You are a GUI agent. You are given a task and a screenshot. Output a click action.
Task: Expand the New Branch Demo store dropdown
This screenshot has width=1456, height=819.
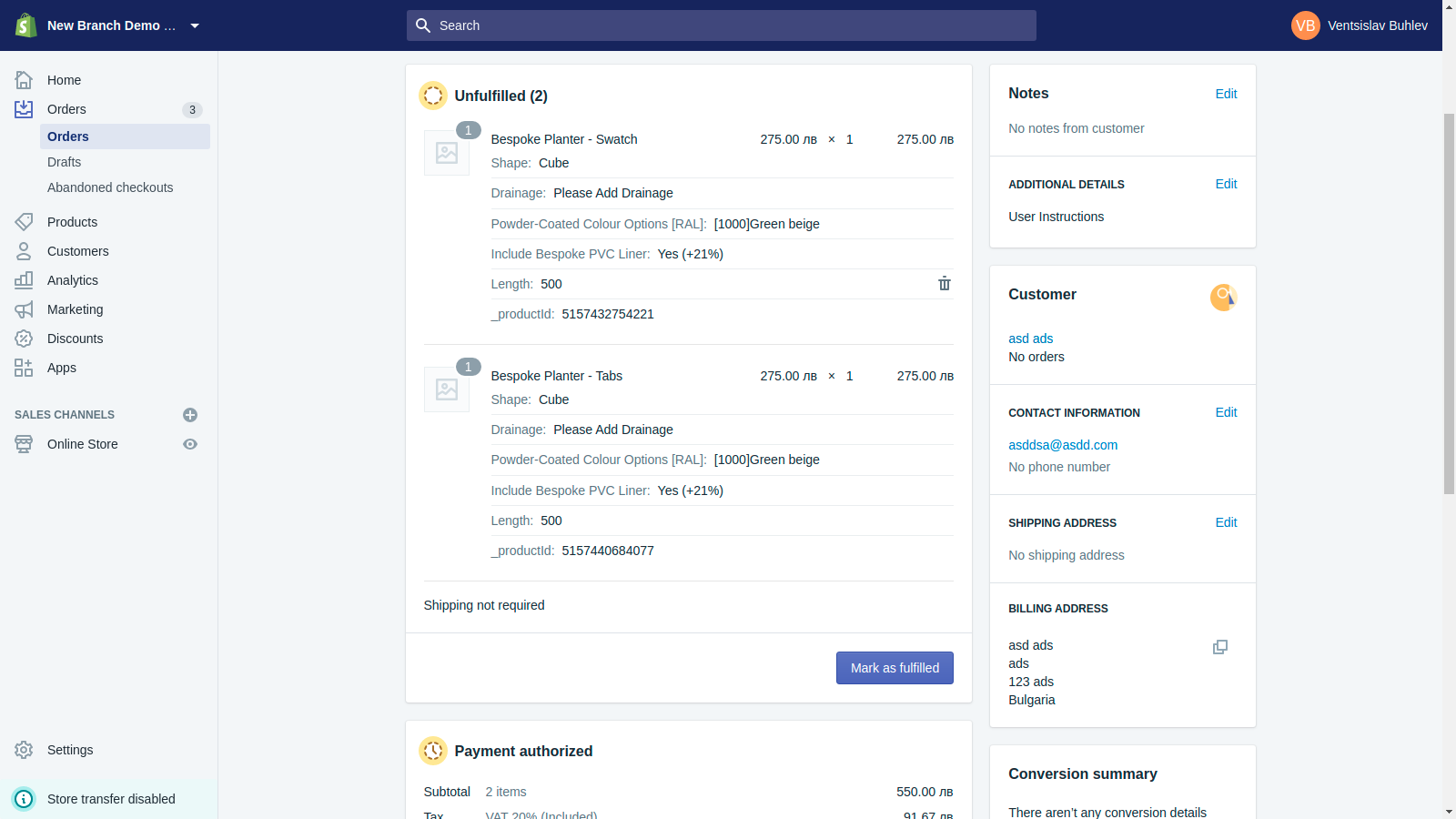195,25
